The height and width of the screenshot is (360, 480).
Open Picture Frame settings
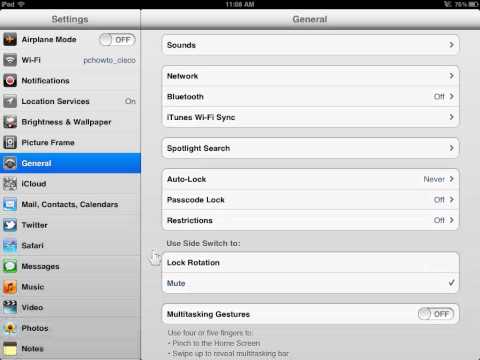click(x=70, y=143)
